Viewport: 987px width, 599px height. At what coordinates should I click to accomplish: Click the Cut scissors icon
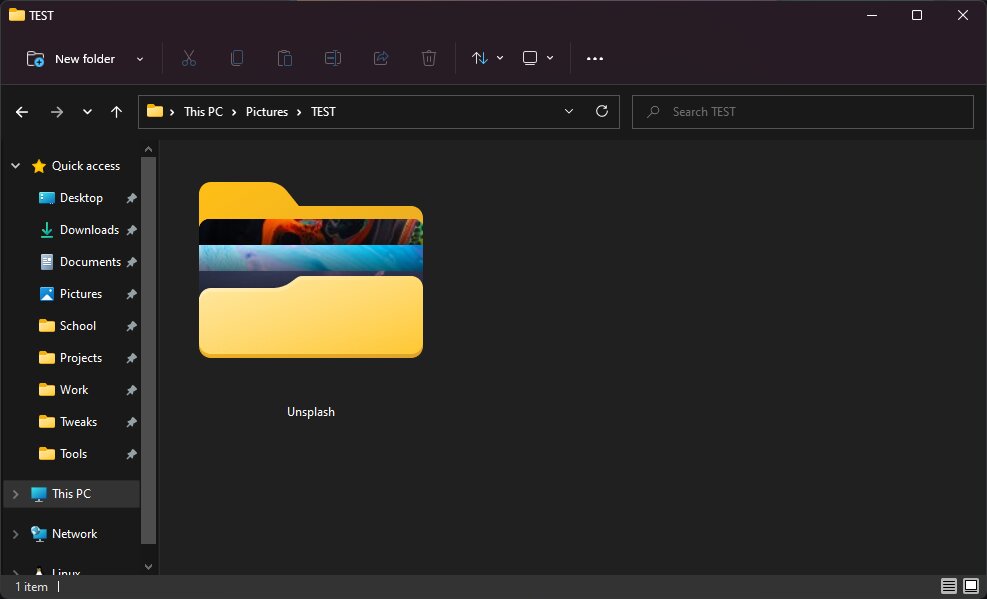coord(189,59)
